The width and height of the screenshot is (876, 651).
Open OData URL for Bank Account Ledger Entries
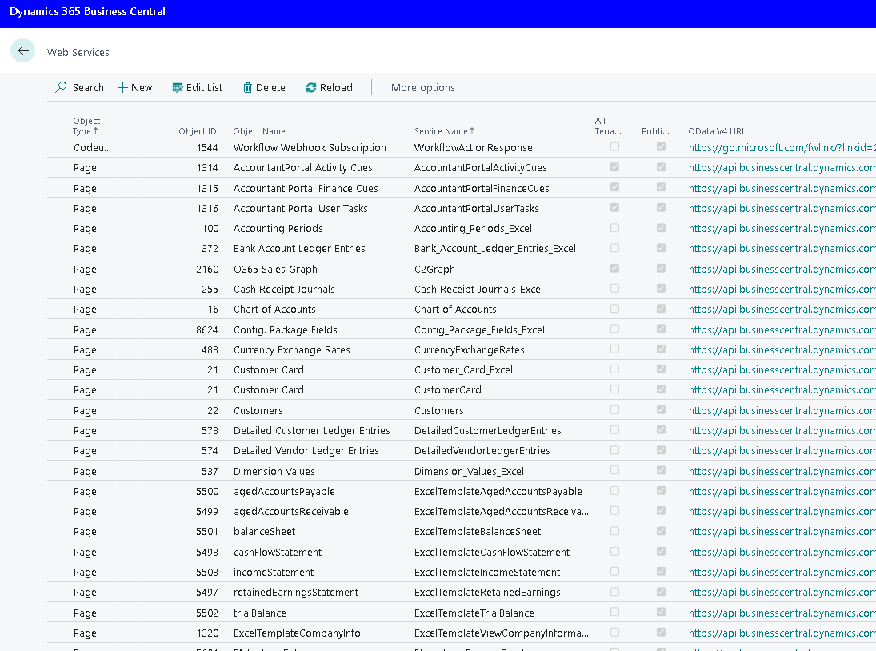click(x=782, y=248)
